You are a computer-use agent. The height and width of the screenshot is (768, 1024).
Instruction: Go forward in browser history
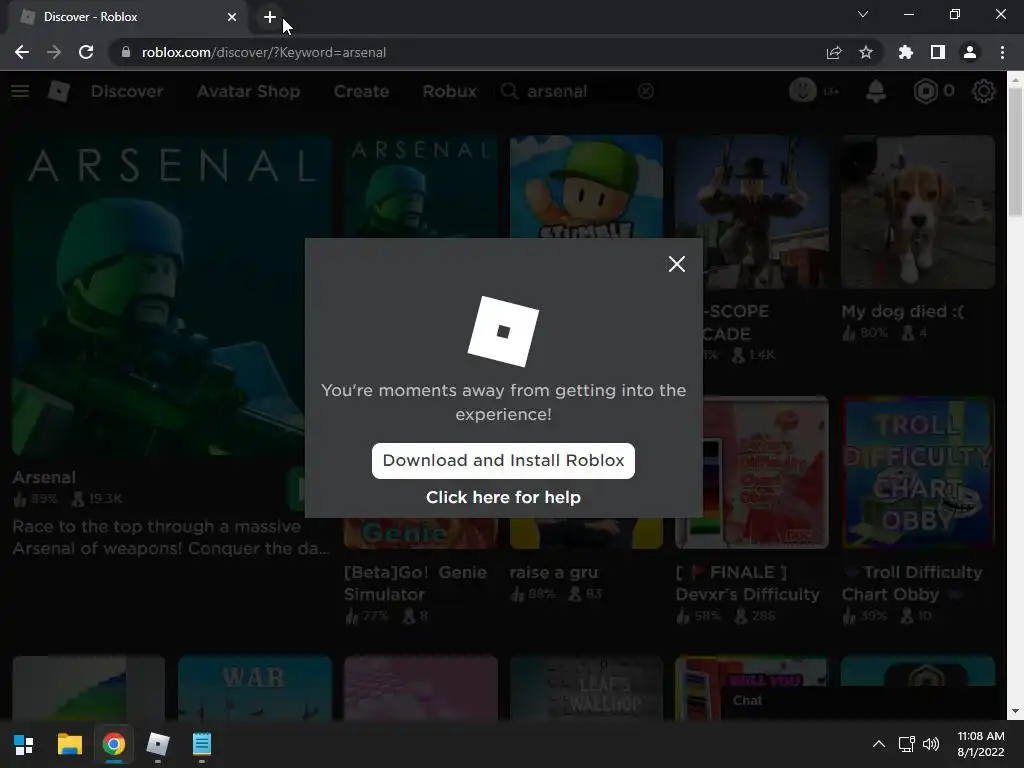(x=54, y=52)
